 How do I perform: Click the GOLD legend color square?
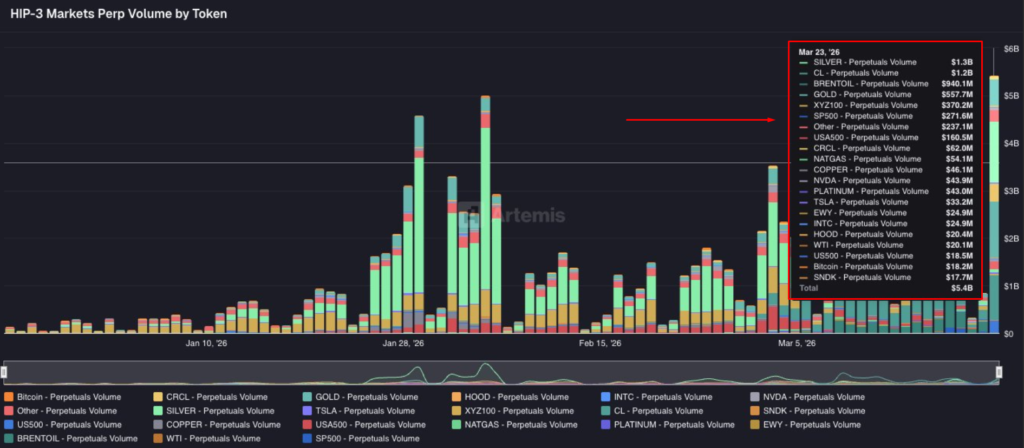pos(307,397)
